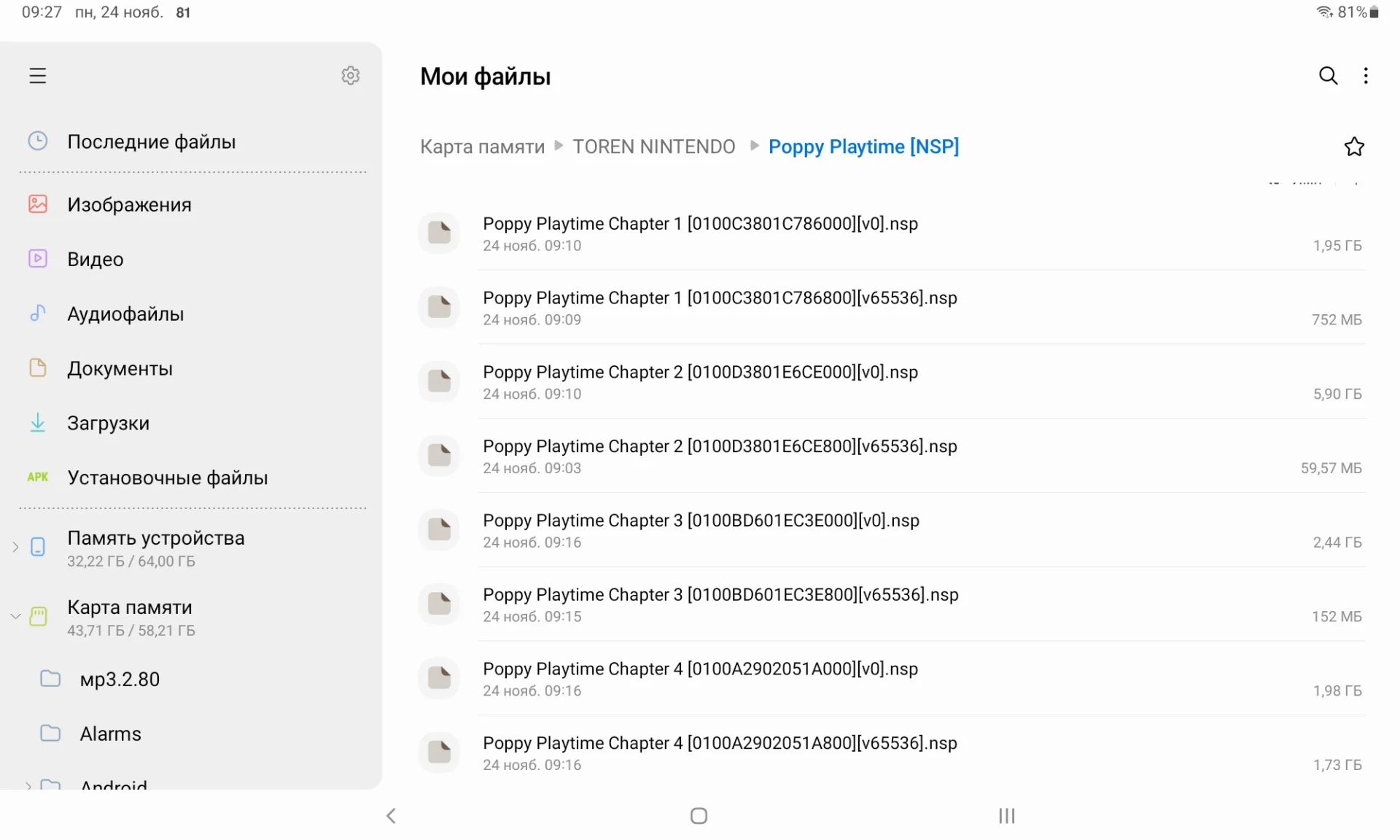Tap Poppy Playtime Chapter 4 [v65536].nsp file icon
This screenshot has height=840, width=1400.
click(x=439, y=751)
